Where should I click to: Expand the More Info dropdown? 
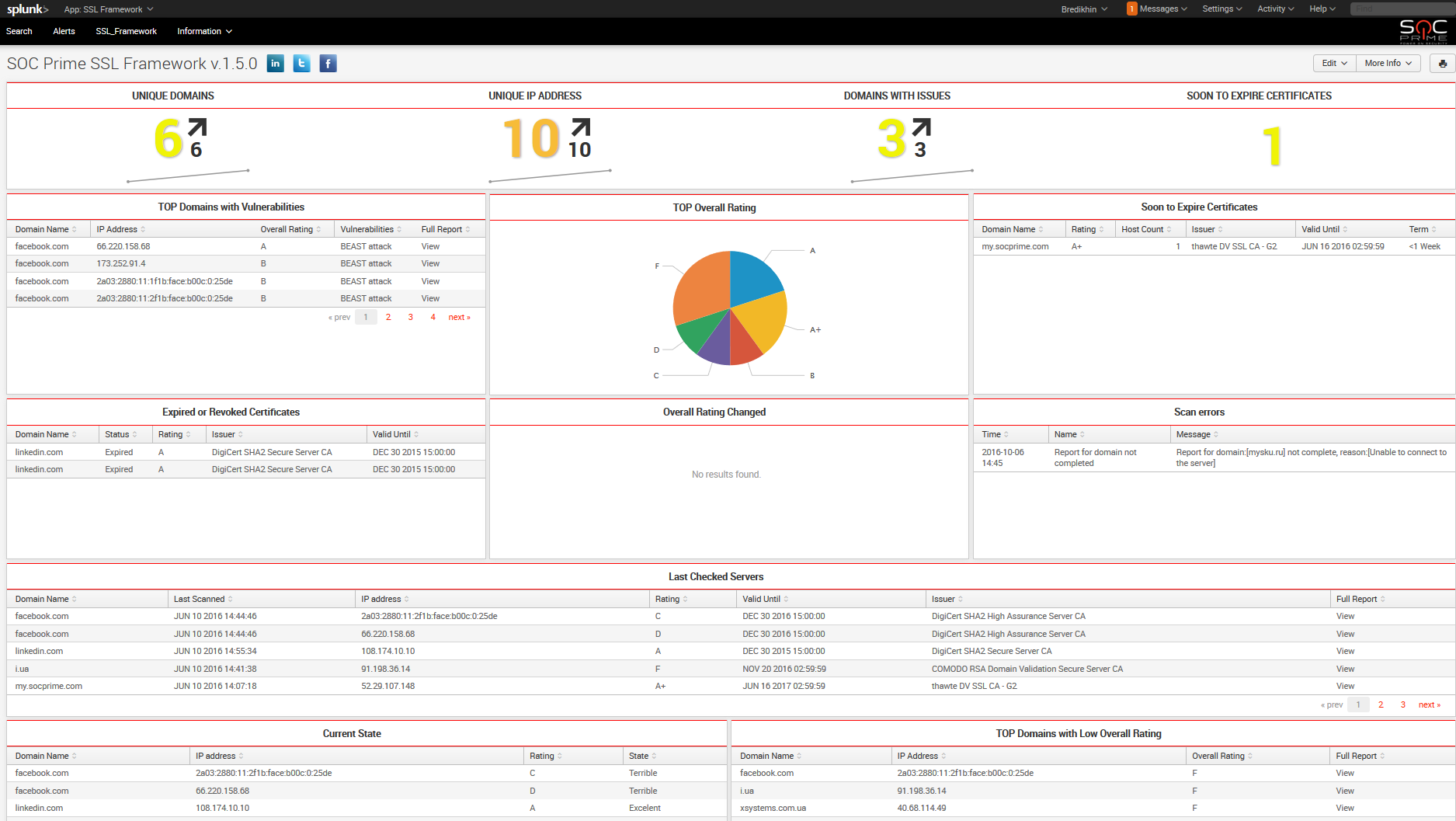pyautogui.click(x=1388, y=64)
